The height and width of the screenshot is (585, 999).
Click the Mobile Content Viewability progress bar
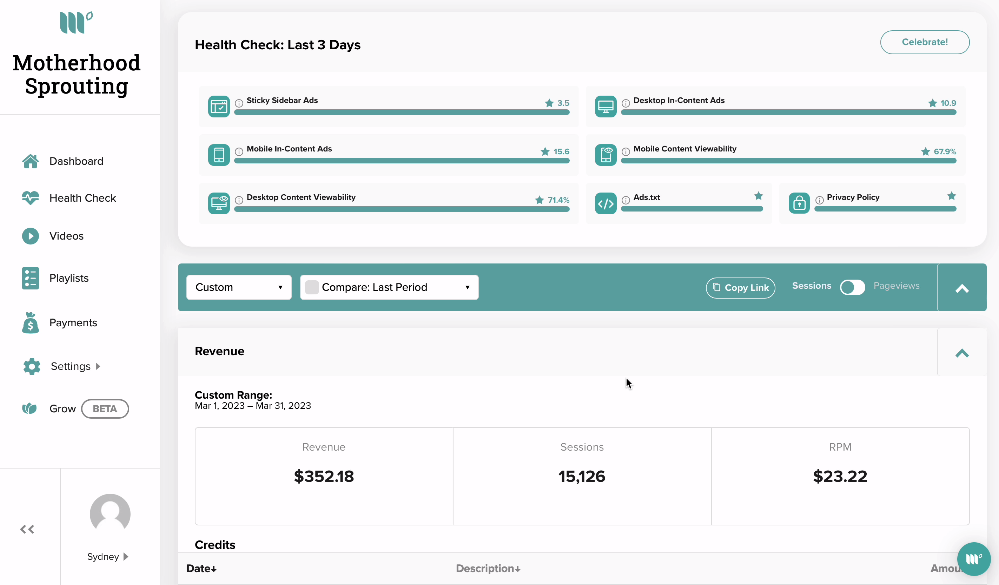(x=788, y=161)
